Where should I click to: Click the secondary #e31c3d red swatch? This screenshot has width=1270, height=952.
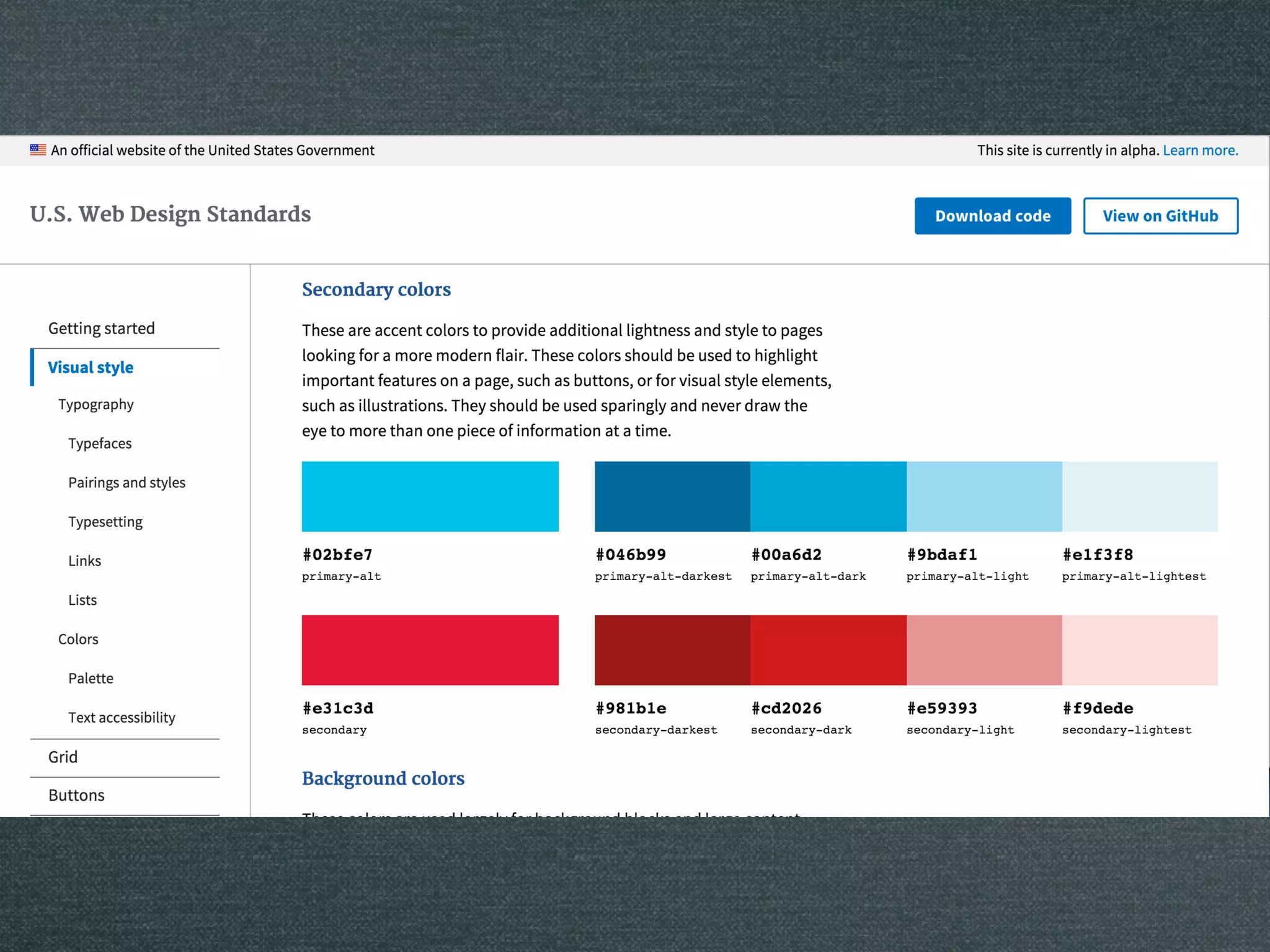(430, 650)
